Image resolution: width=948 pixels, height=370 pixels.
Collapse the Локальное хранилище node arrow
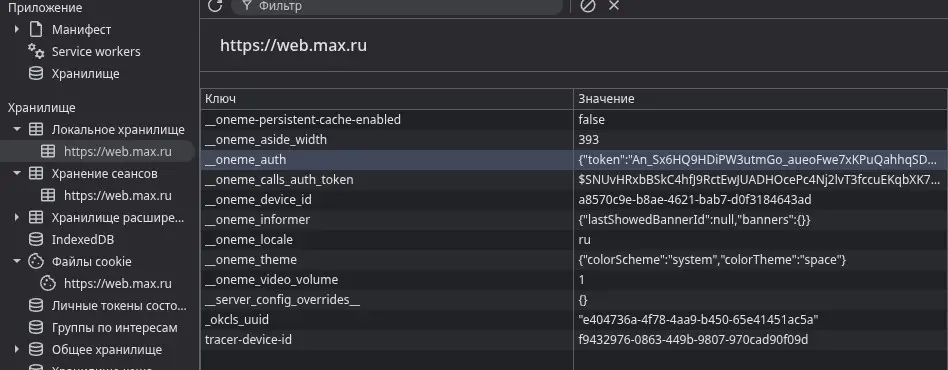click(16, 129)
